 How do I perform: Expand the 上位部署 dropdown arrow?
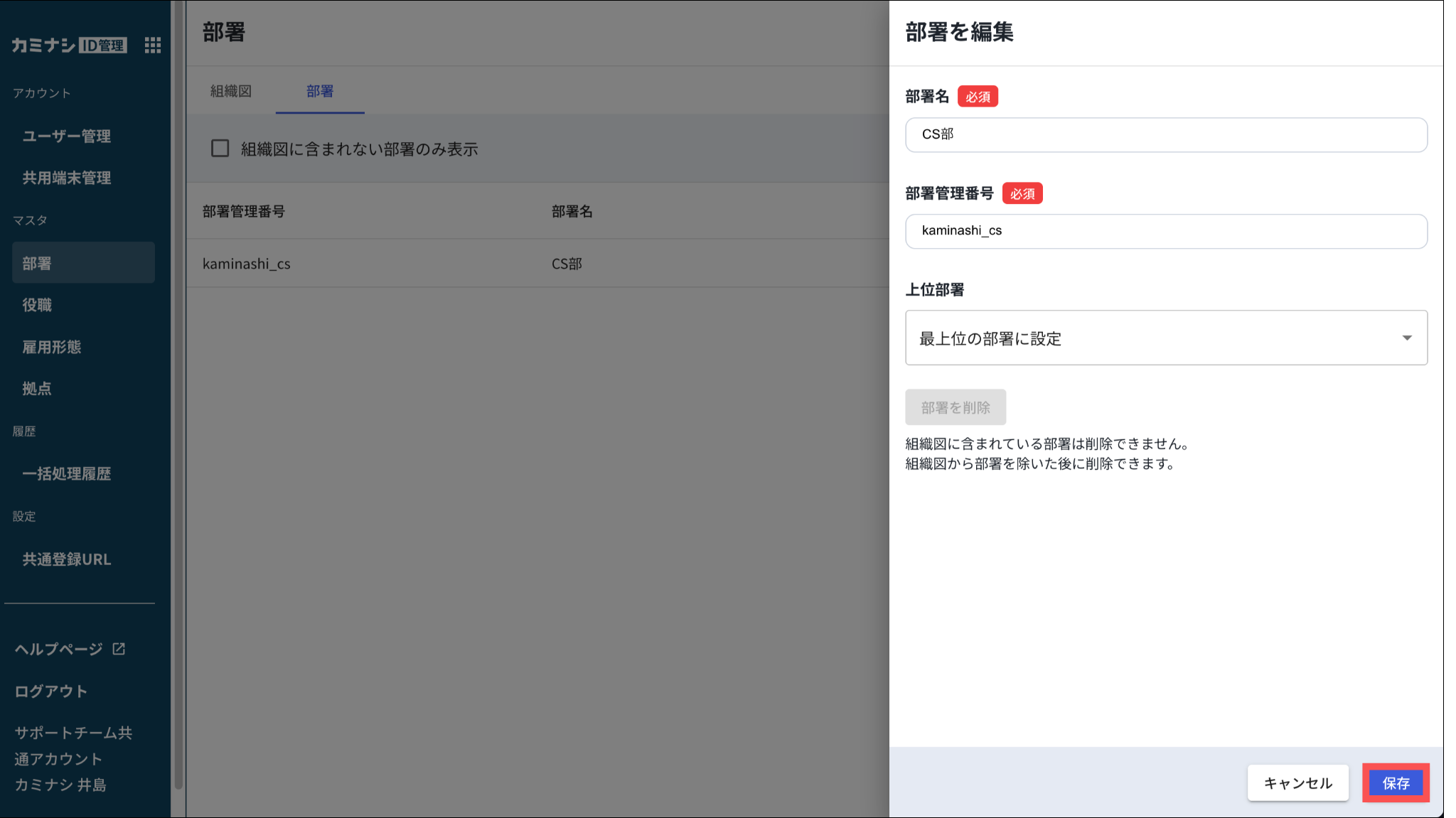click(1406, 338)
